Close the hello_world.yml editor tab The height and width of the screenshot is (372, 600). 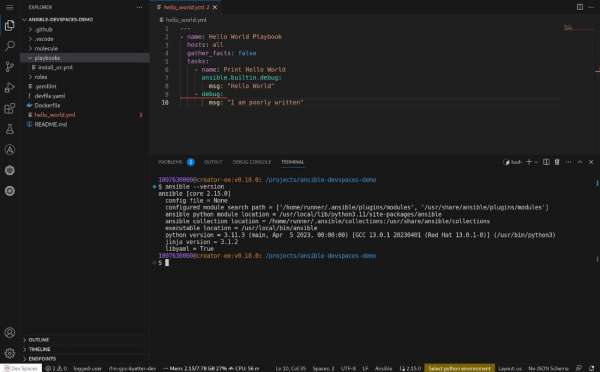coord(215,7)
